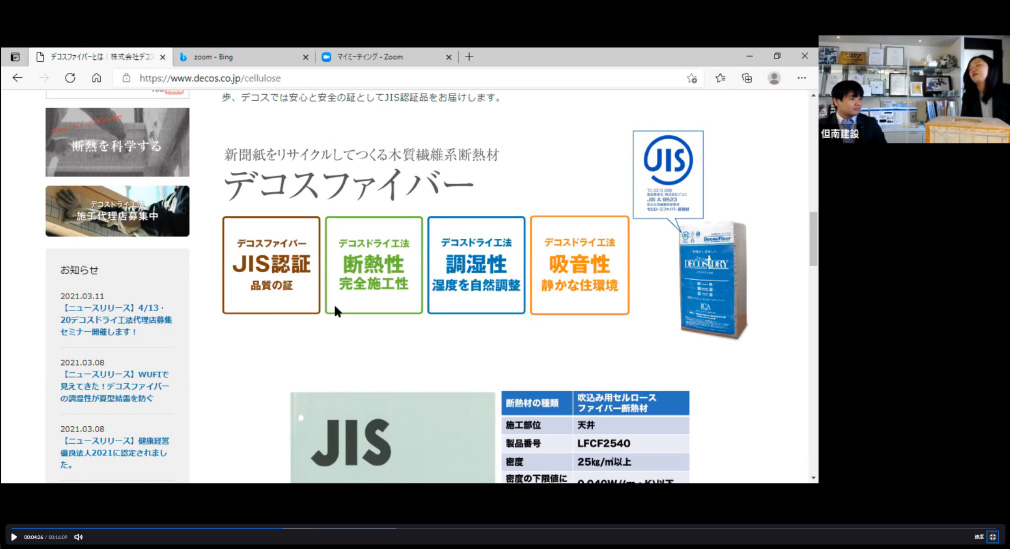The height and width of the screenshot is (549, 1010).
Task: Click 25kg/m³以上 density cell
Action: [x=631, y=462]
